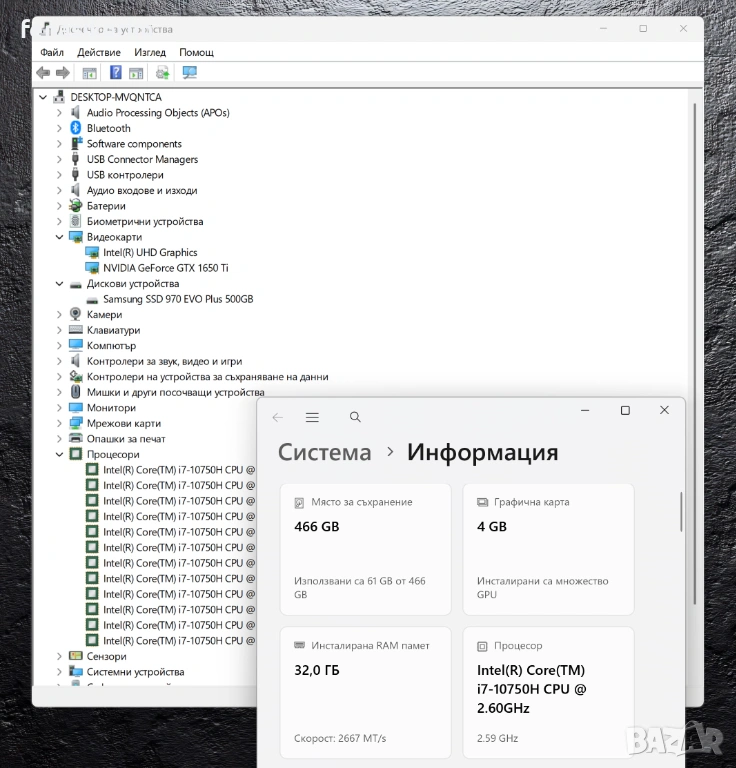Image resolution: width=736 pixels, height=768 pixels.
Task: Open the Файл menu
Action: pyautogui.click(x=52, y=52)
